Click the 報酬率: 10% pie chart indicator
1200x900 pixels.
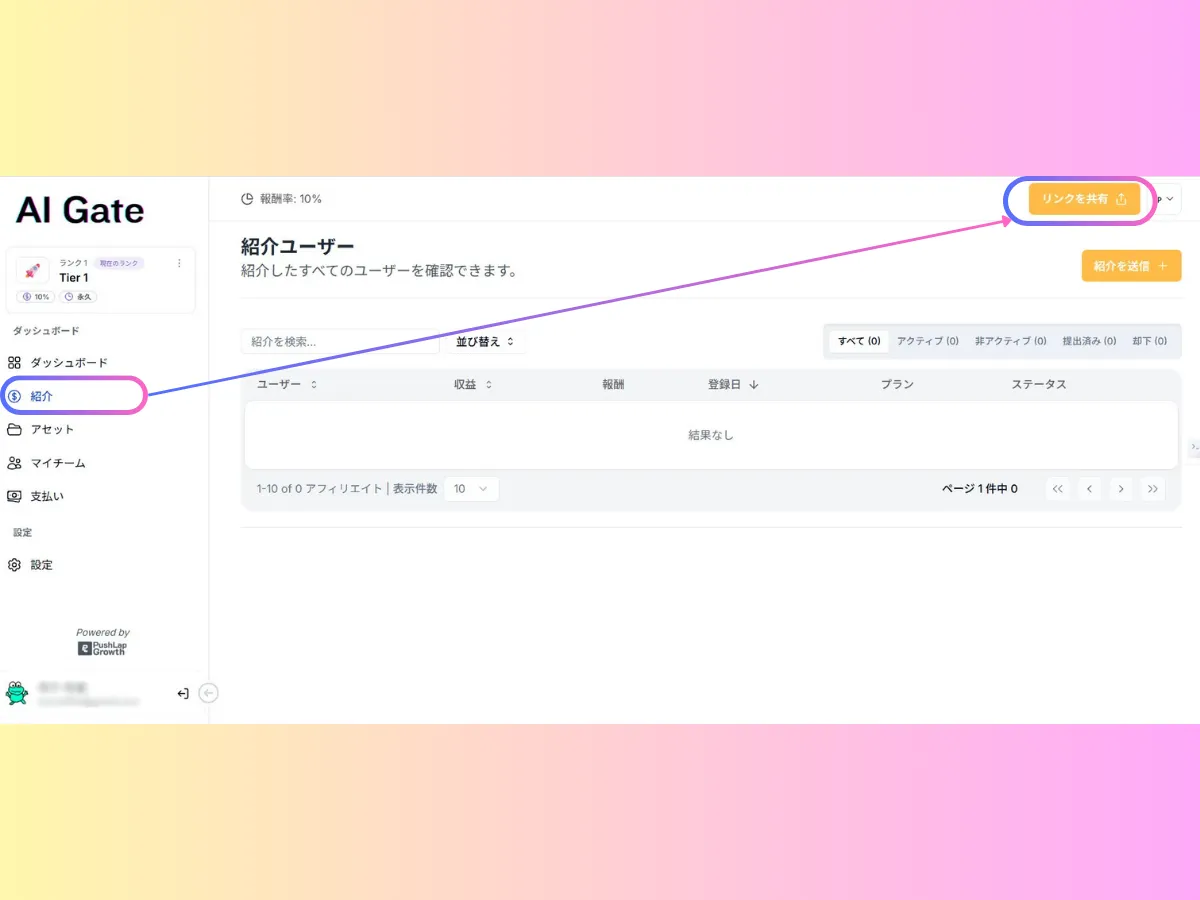tap(282, 199)
